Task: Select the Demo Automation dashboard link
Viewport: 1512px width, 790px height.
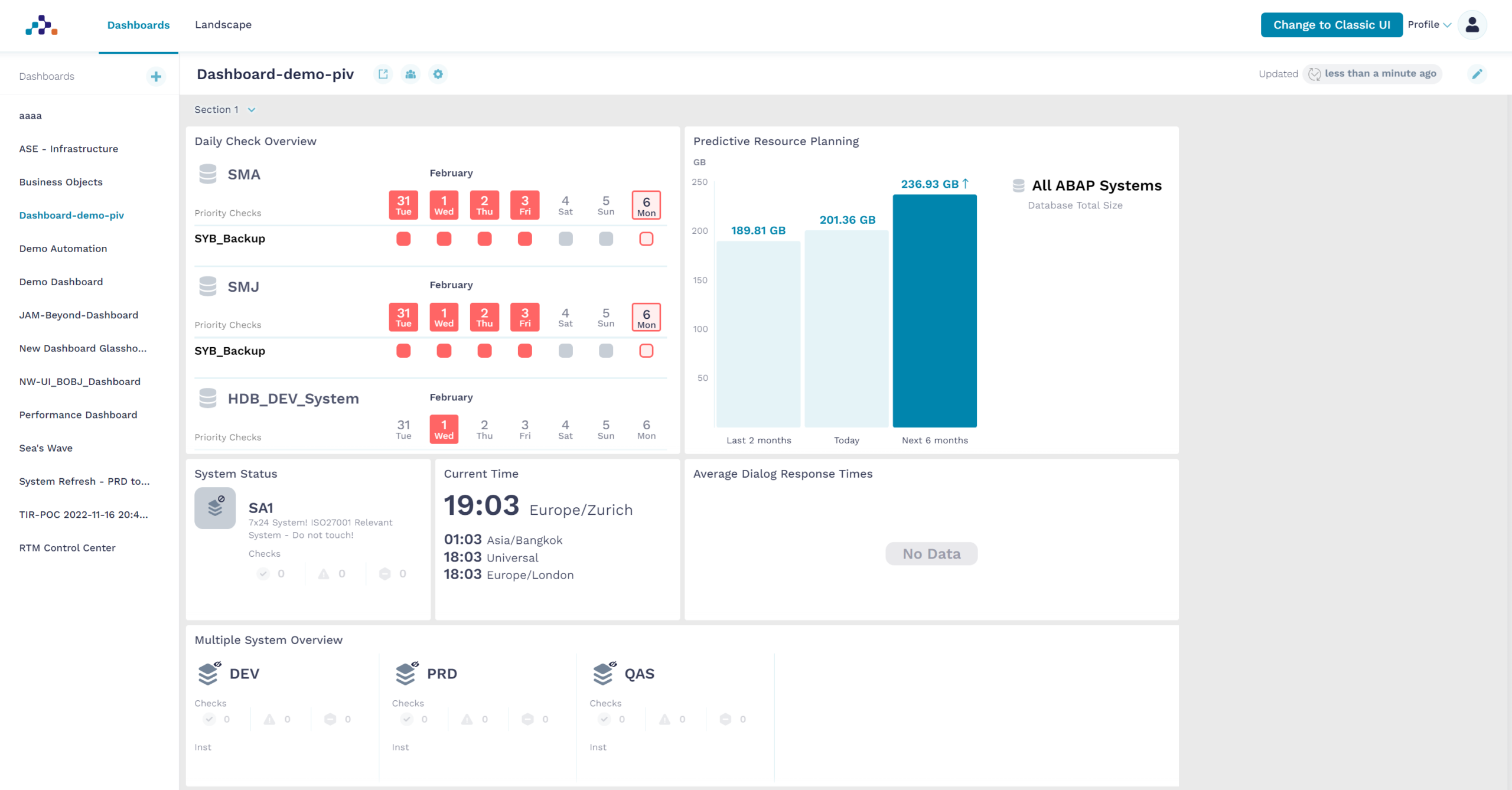Action: coord(63,248)
